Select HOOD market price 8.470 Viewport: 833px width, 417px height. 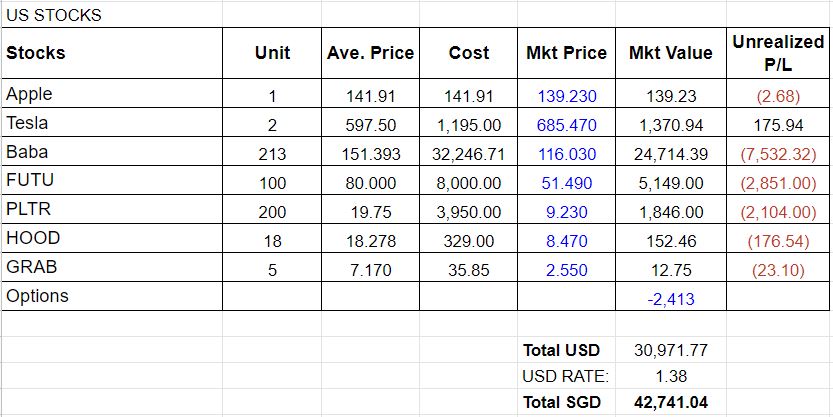(x=566, y=242)
